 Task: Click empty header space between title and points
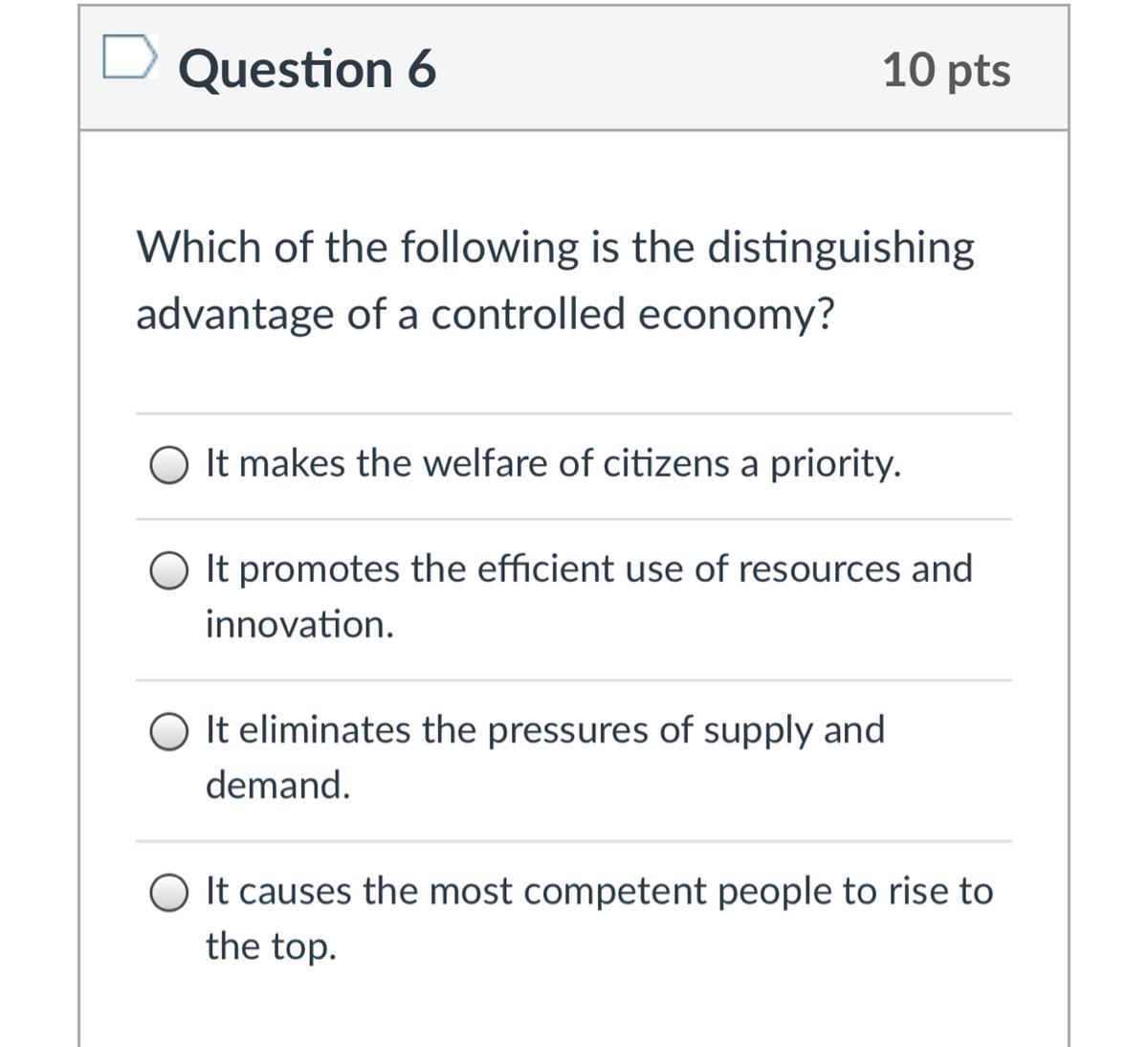(x=660, y=70)
